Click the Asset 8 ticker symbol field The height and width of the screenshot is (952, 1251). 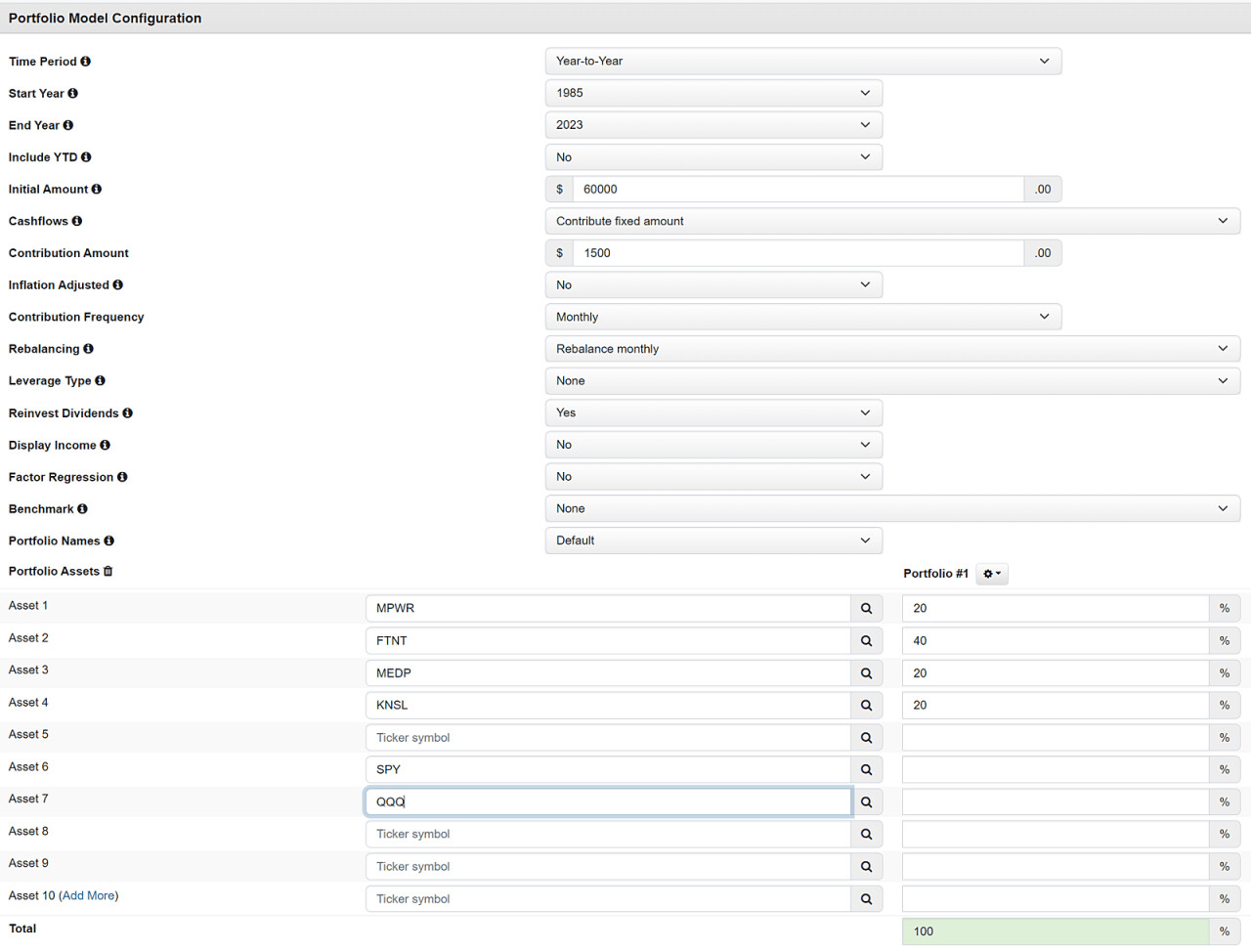(607, 834)
